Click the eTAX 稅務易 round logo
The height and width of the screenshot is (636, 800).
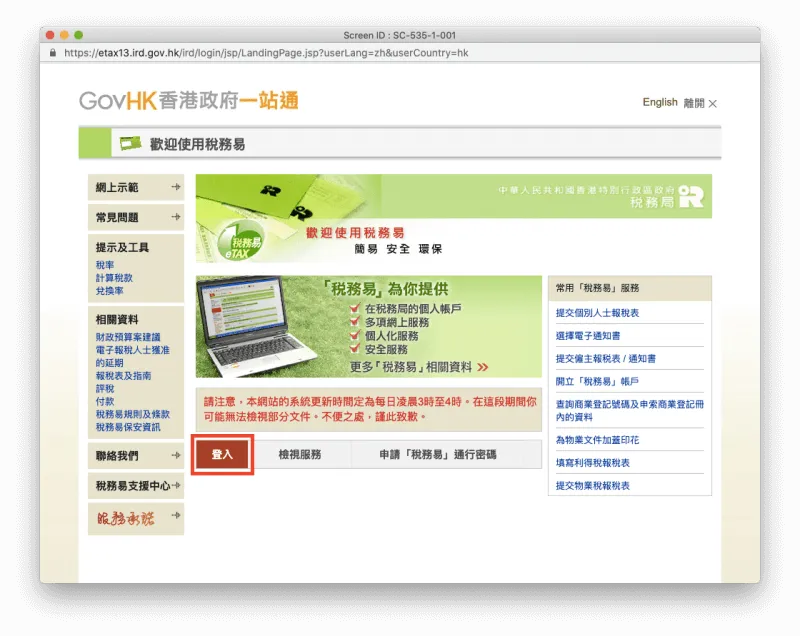[x=240, y=242]
